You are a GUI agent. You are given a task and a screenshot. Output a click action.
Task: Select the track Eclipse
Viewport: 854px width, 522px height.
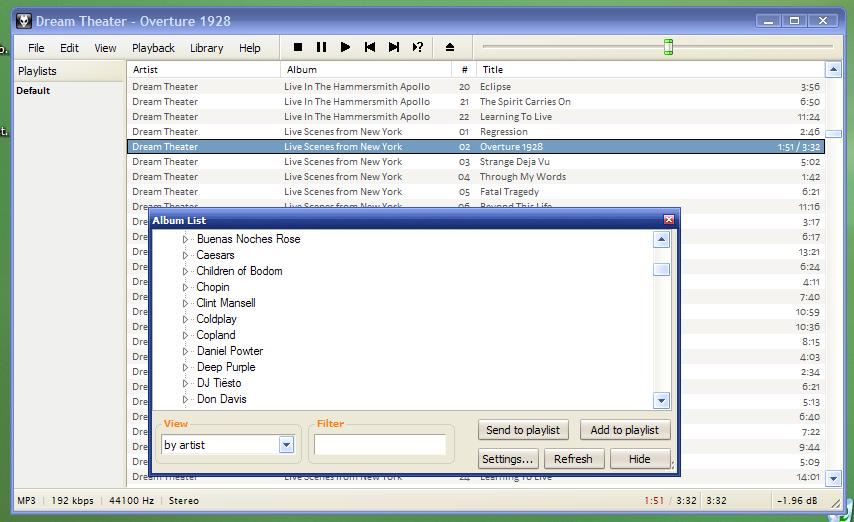point(475,87)
